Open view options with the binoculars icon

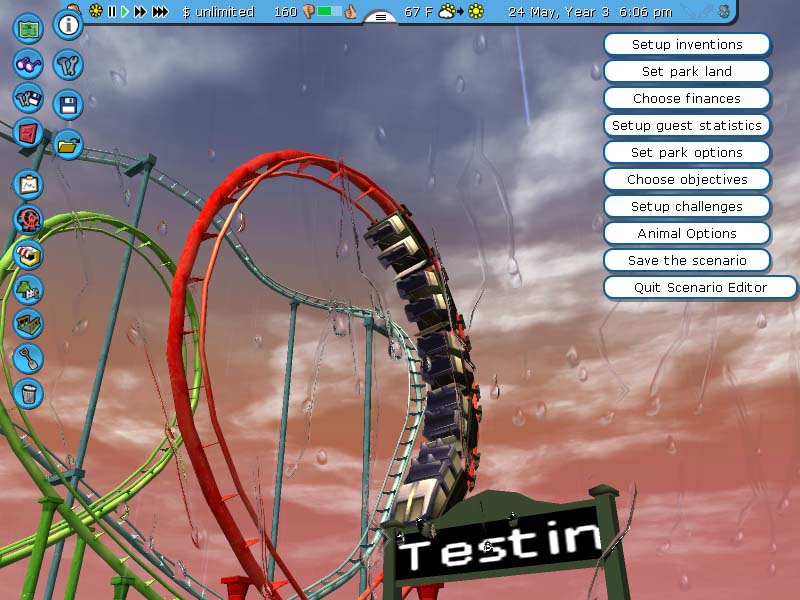point(29,64)
